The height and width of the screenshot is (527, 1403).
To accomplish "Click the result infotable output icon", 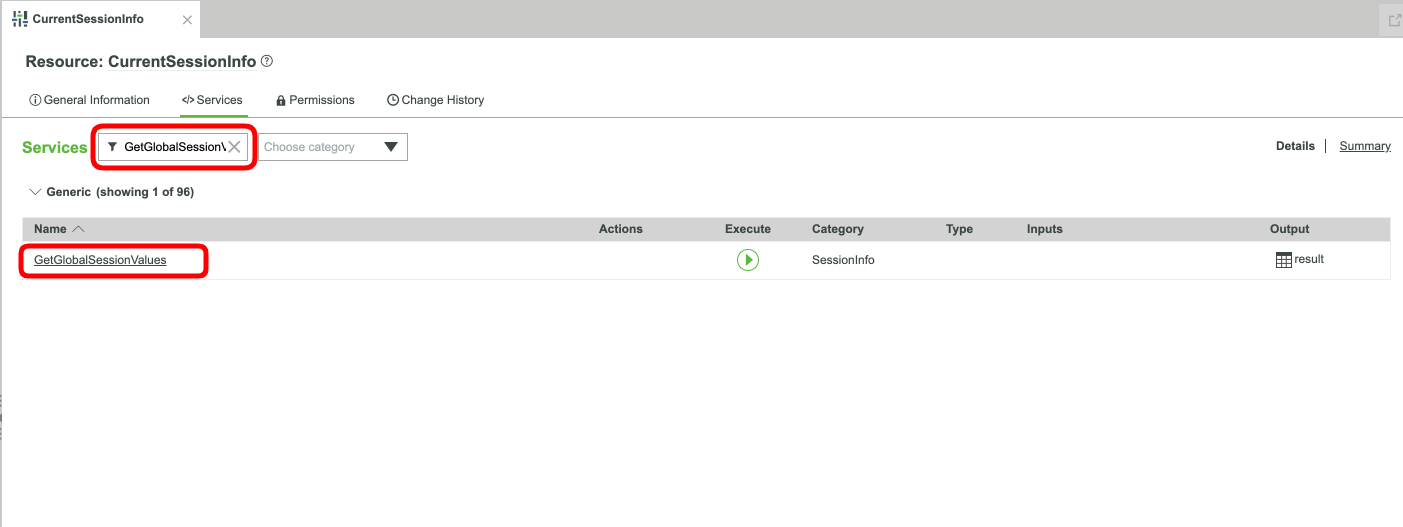I will 1284,260.
